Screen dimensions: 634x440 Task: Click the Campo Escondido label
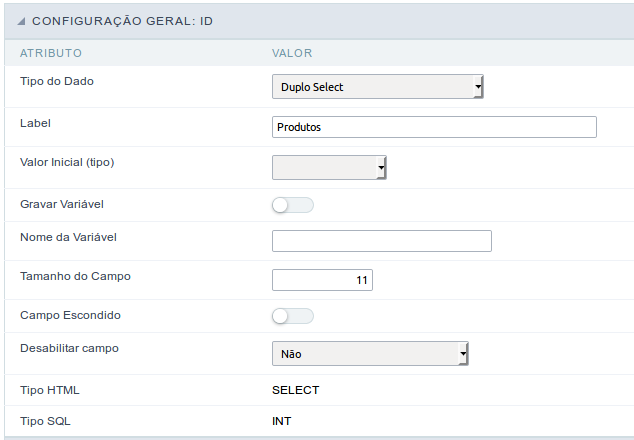[x=70, y=315]
